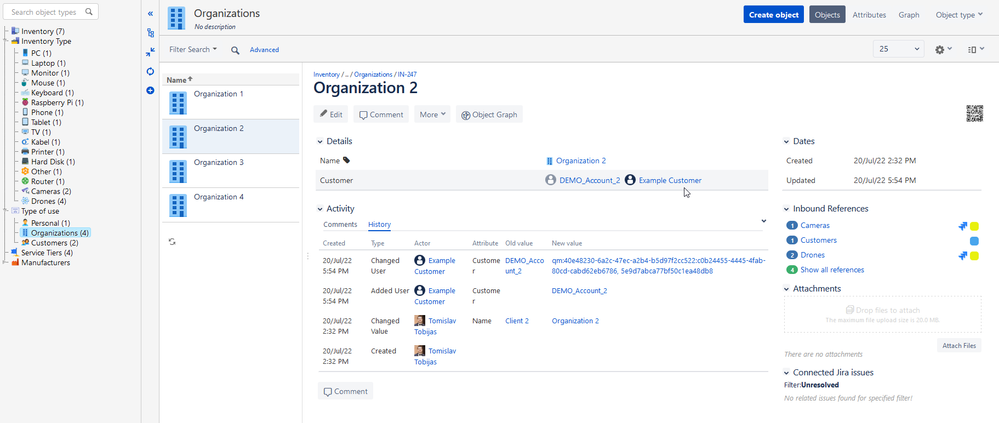999x423 pixels.
Task: Click the Organization 4 building icon
Action: [x=178, y=205]
